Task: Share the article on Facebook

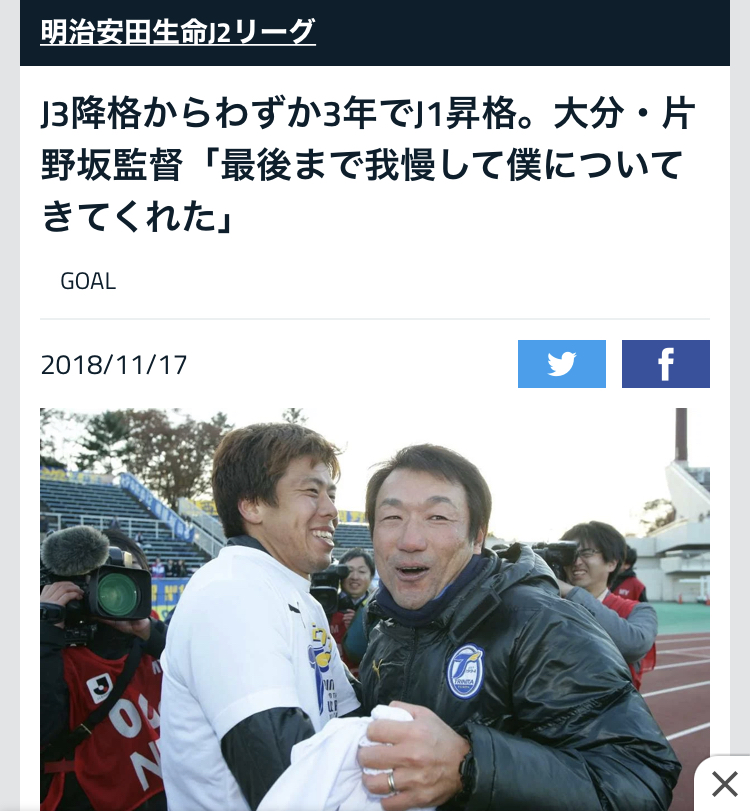Action: pyautogui.click(x=666, y=364)
